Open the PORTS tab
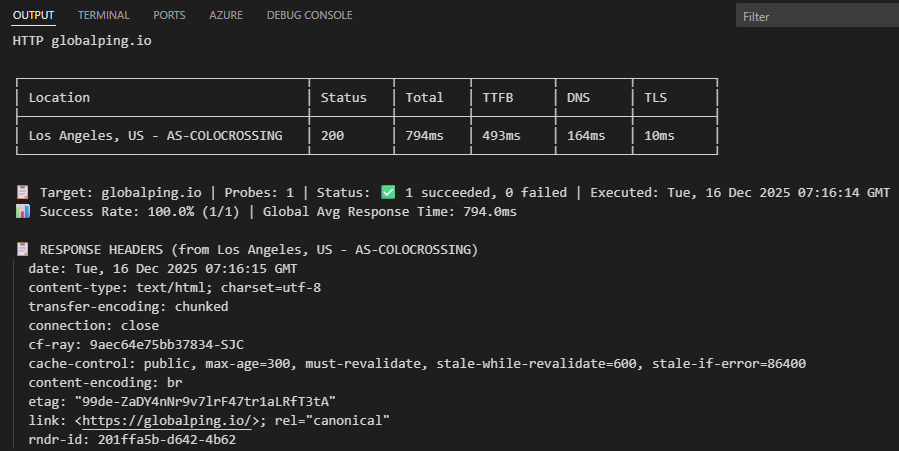The height and width of the screenshot is (451, 899). pyautogui.click(x=169, y=15)
